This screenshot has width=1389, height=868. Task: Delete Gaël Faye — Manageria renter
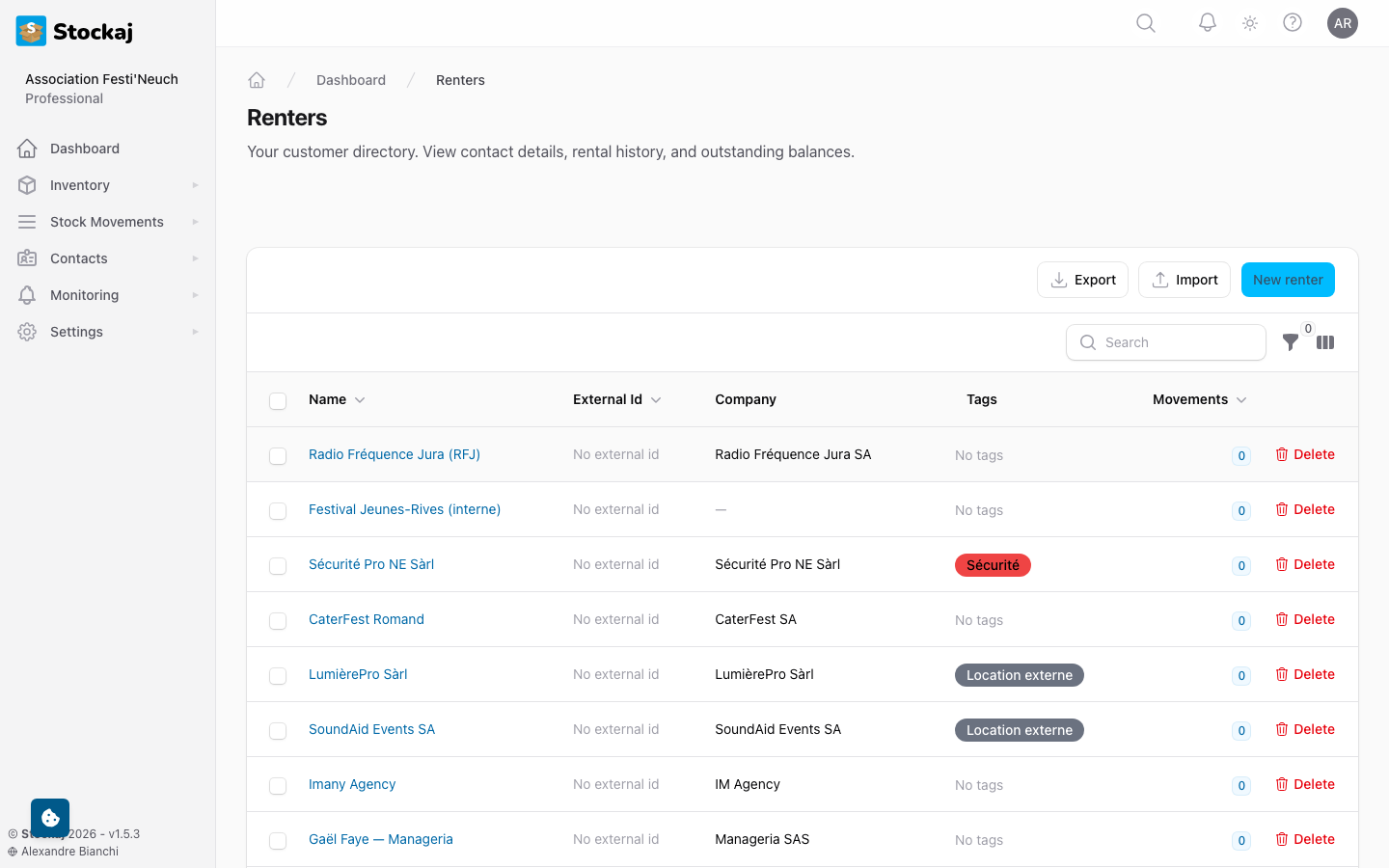1305,839
